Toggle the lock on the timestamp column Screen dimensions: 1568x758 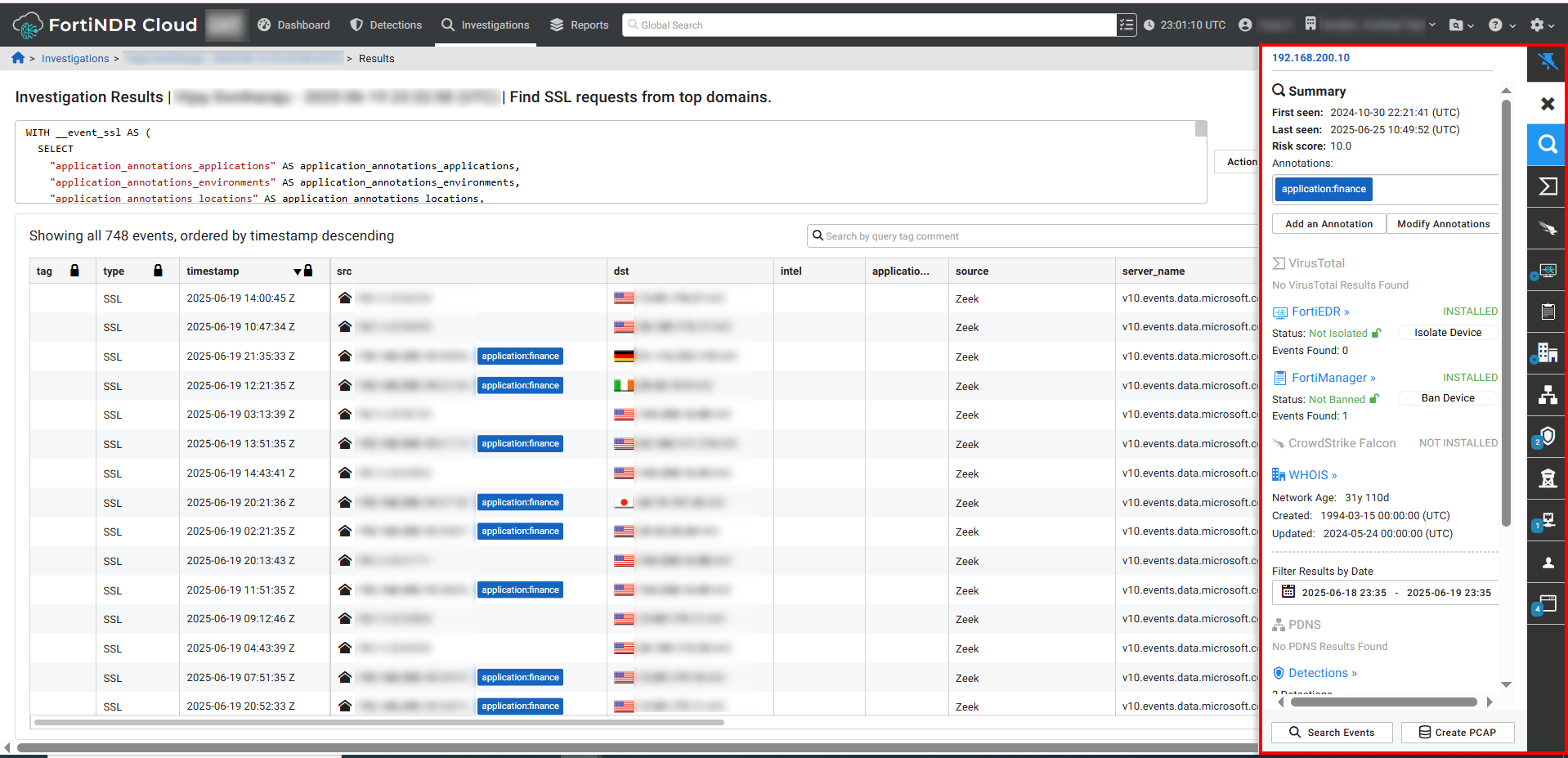307,270
